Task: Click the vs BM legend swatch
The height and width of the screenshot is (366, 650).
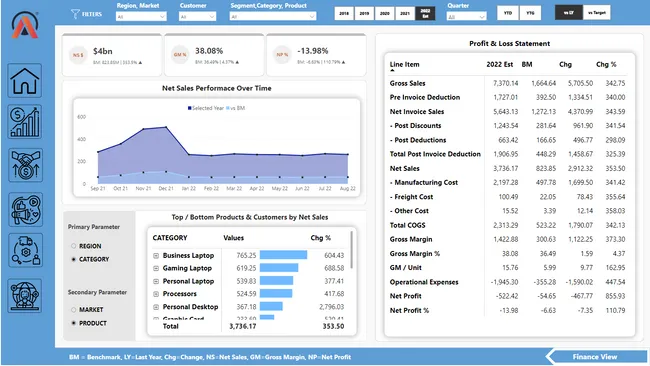Action: coord(228,108)
